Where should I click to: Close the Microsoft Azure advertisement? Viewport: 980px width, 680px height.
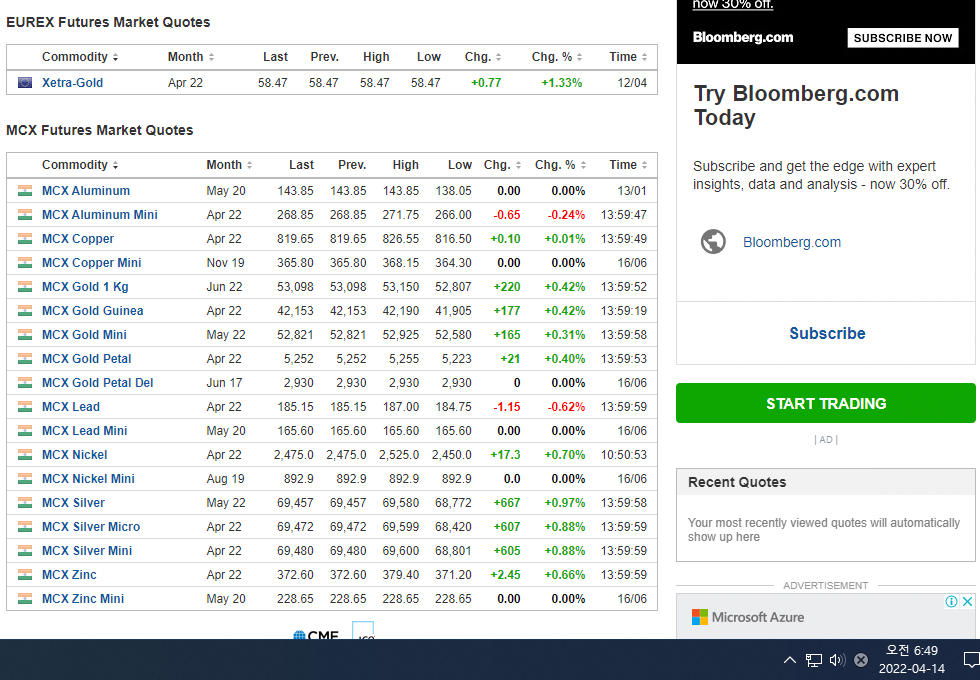[x=967, y=601]
